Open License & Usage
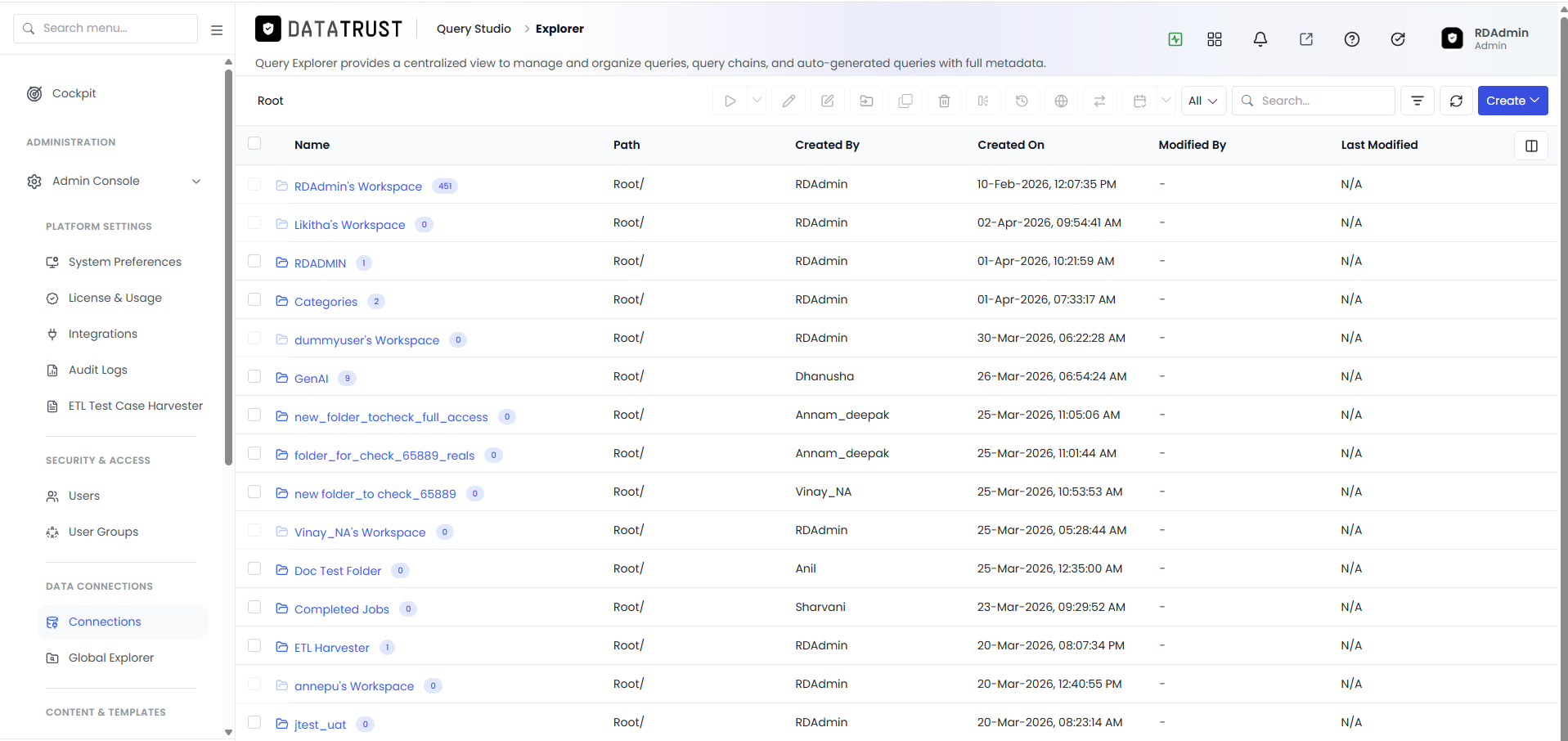The width and height of the screenshot is (1568, 741). (x=115, y=298)
